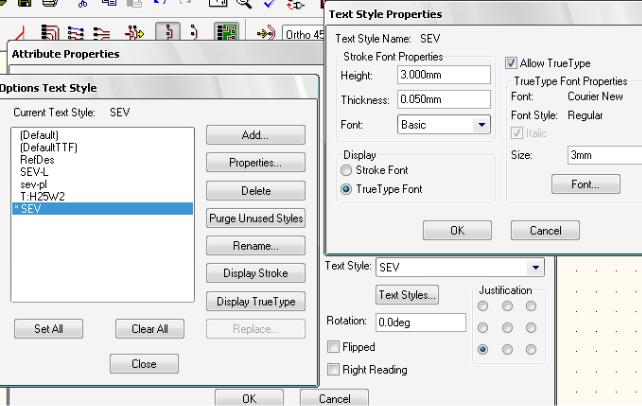Click the blue checkmark toolbar icon
Viewport: 642px width, 406px height.
(x=269, y=4)
